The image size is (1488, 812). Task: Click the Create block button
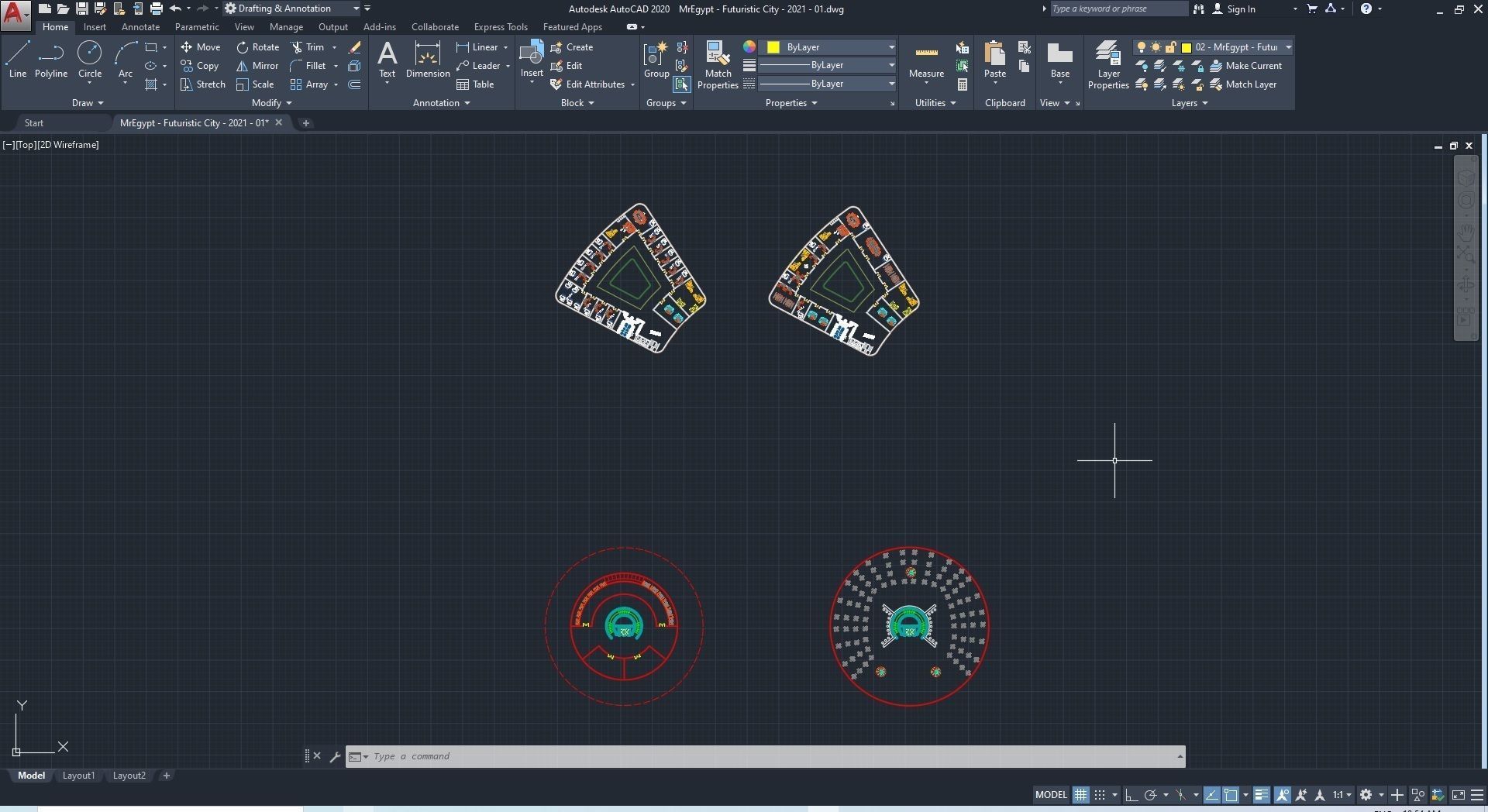(x=572, y=47)
